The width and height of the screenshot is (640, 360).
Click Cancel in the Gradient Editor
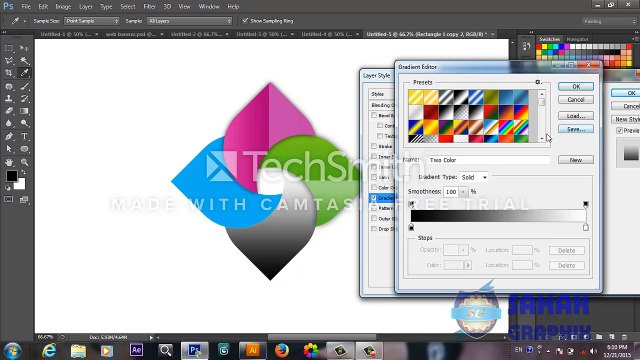tap(576, 100)
